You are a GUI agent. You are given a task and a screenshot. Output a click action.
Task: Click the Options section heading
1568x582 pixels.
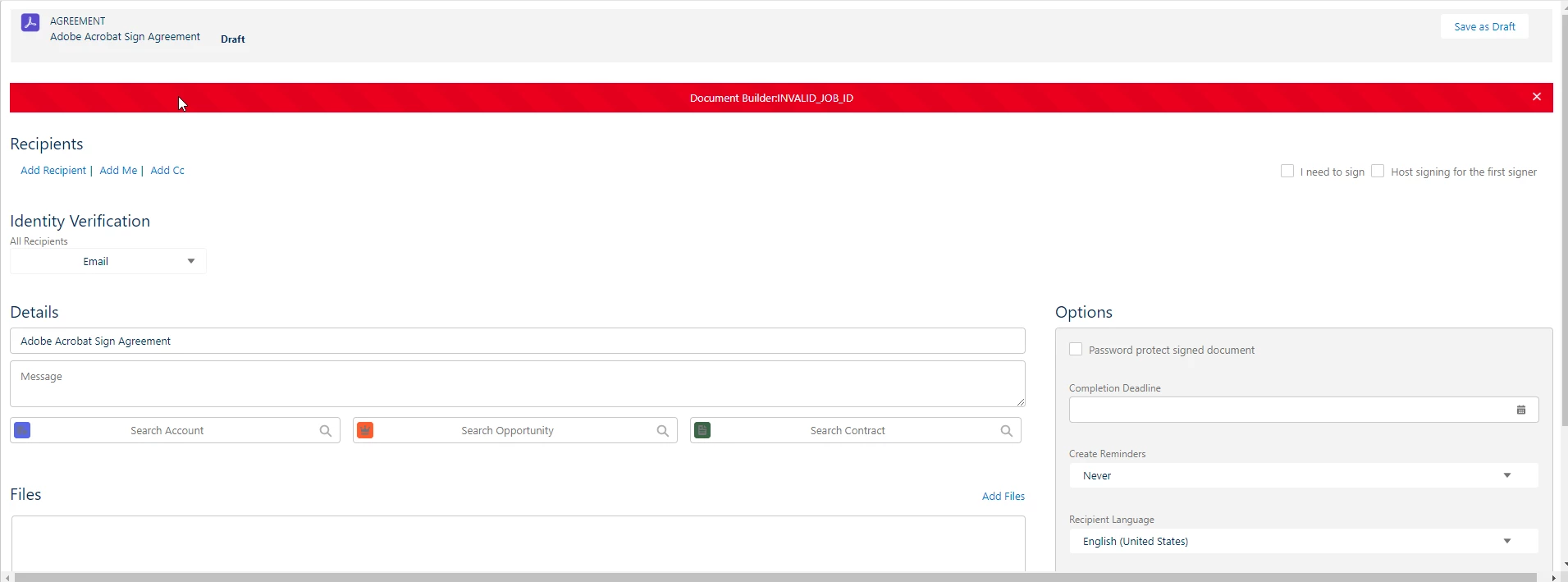tap(1084, 312)
